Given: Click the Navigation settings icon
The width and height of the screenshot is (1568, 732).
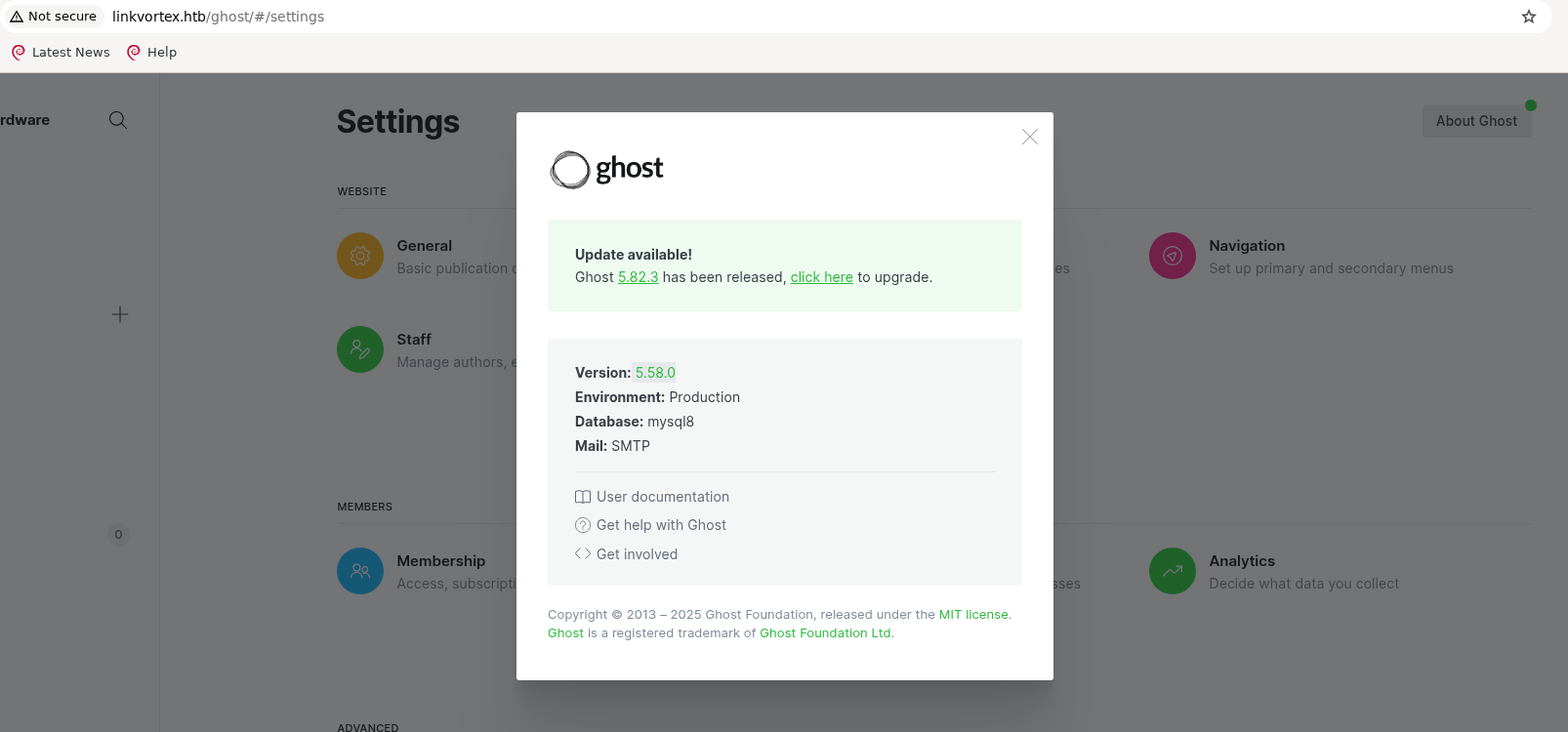Looking at the screenshot, I should coord(1173,256).
